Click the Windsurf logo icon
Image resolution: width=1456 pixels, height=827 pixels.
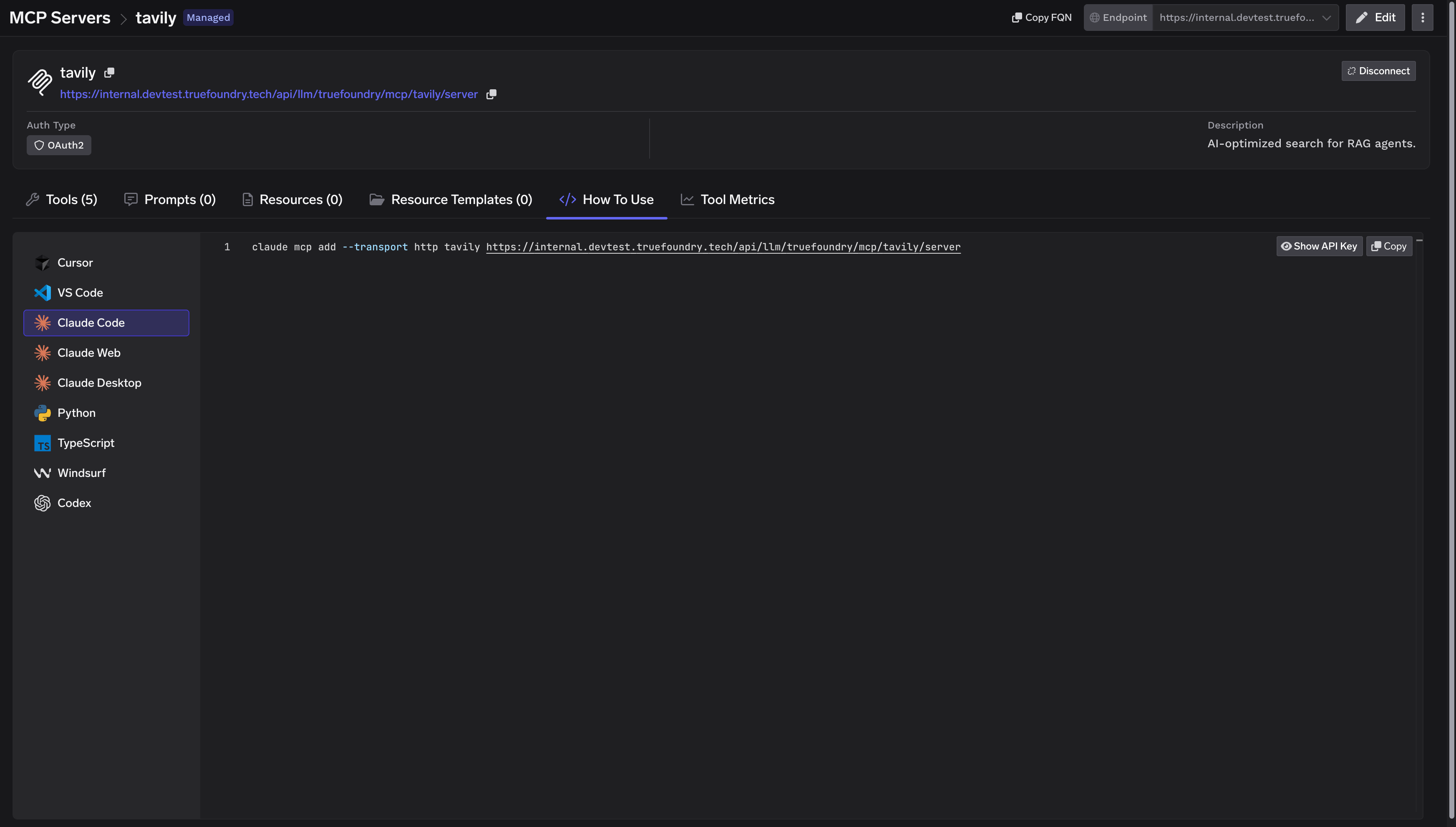[42, 473]
